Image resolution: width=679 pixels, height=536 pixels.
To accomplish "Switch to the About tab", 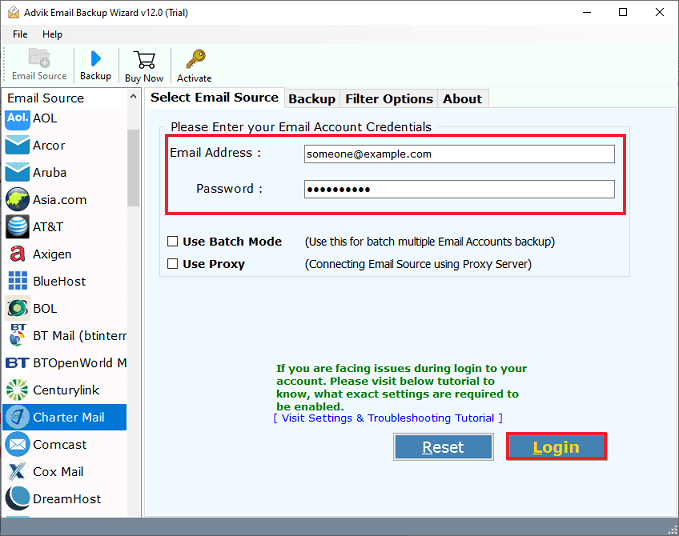I will pos(462,99).
